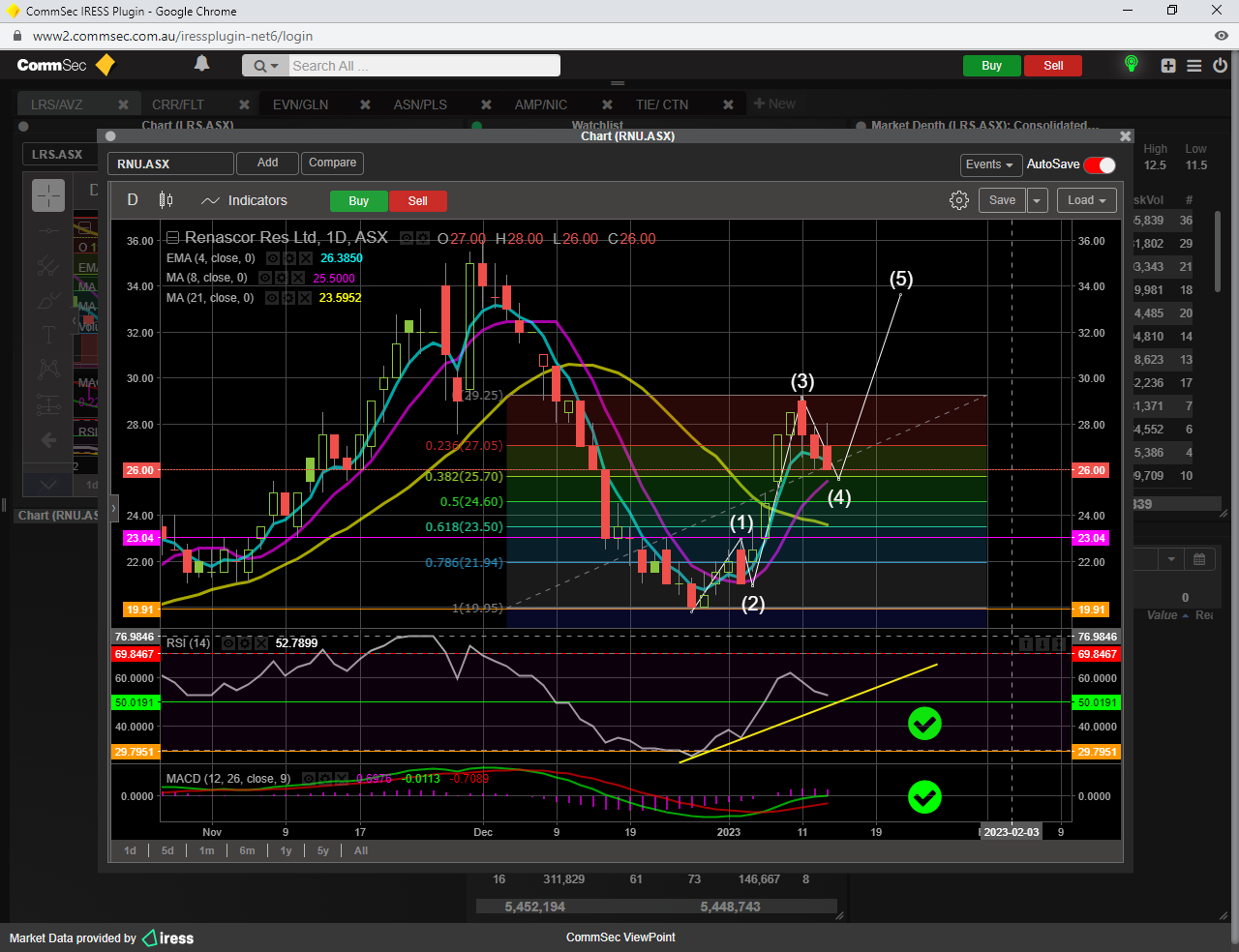The image size is (1239, 952).
Task: Click the RNU.ASX symbol input field
Action: pos(170,164)
